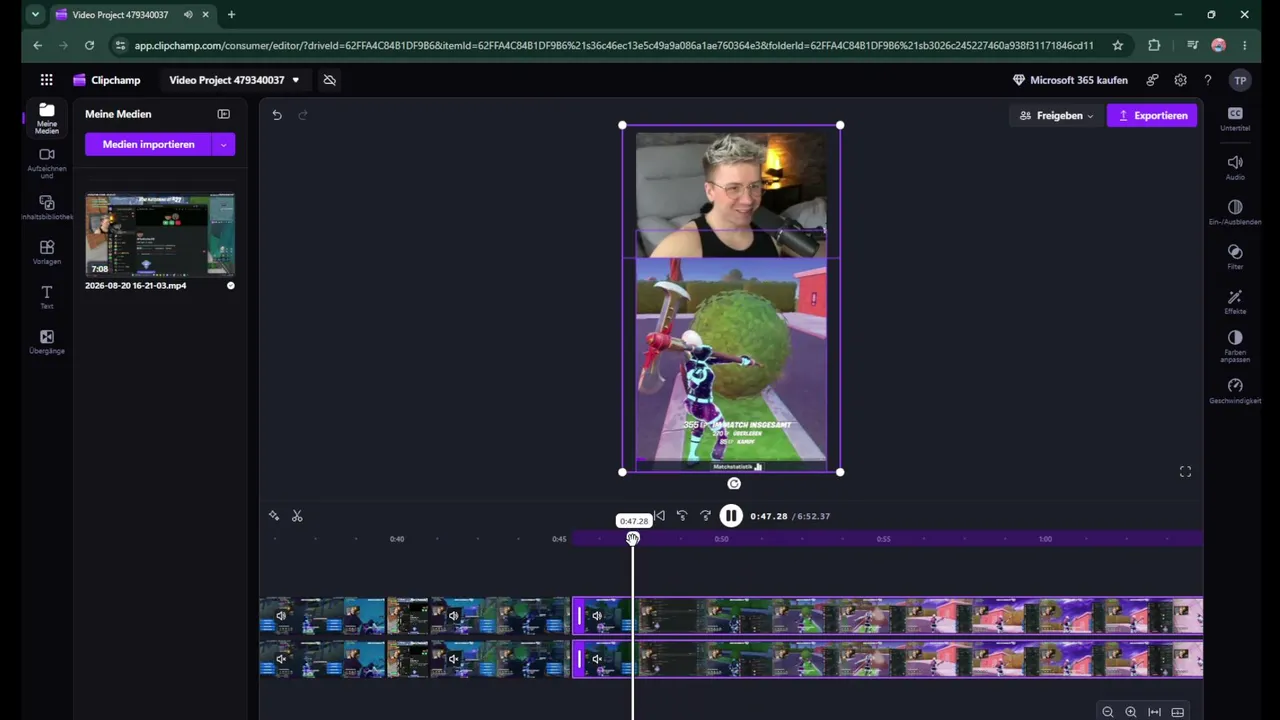Open the Text tab in sidebar
1280x720 pixels.
(x=47, y=297)
